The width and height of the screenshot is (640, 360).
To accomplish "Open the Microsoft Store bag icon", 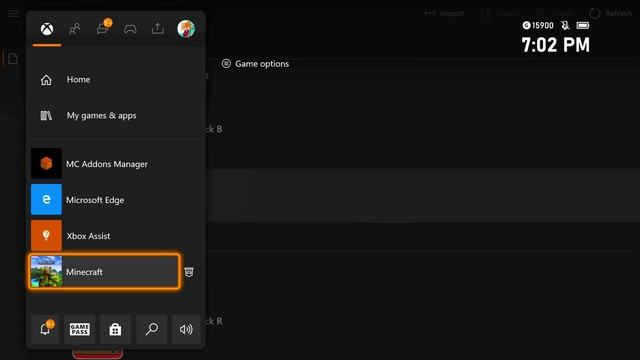I will point(115,329).
